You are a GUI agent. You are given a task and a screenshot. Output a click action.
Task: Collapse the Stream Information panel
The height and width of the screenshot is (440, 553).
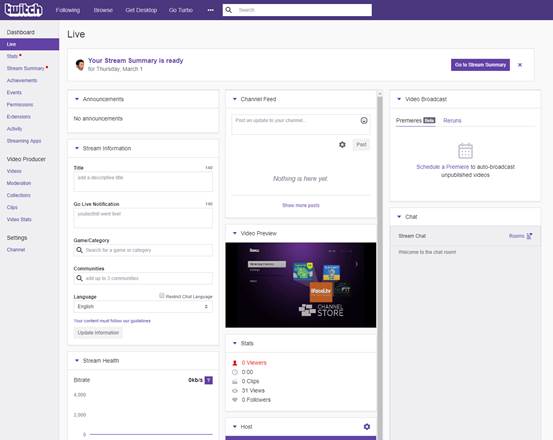point(77,148)
